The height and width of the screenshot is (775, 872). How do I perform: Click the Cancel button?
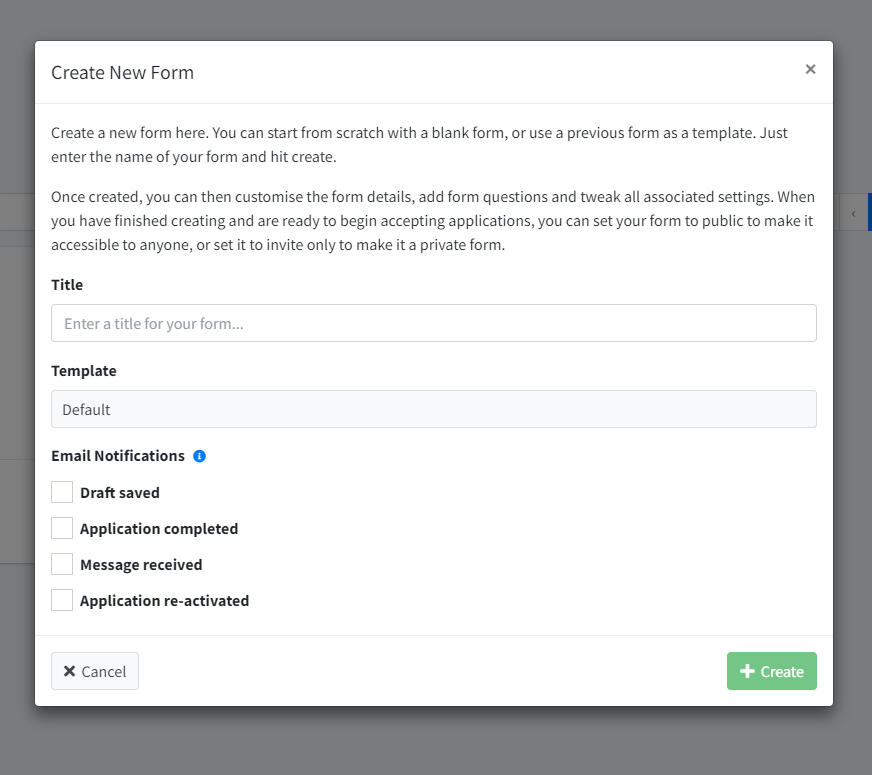[95, 671]
